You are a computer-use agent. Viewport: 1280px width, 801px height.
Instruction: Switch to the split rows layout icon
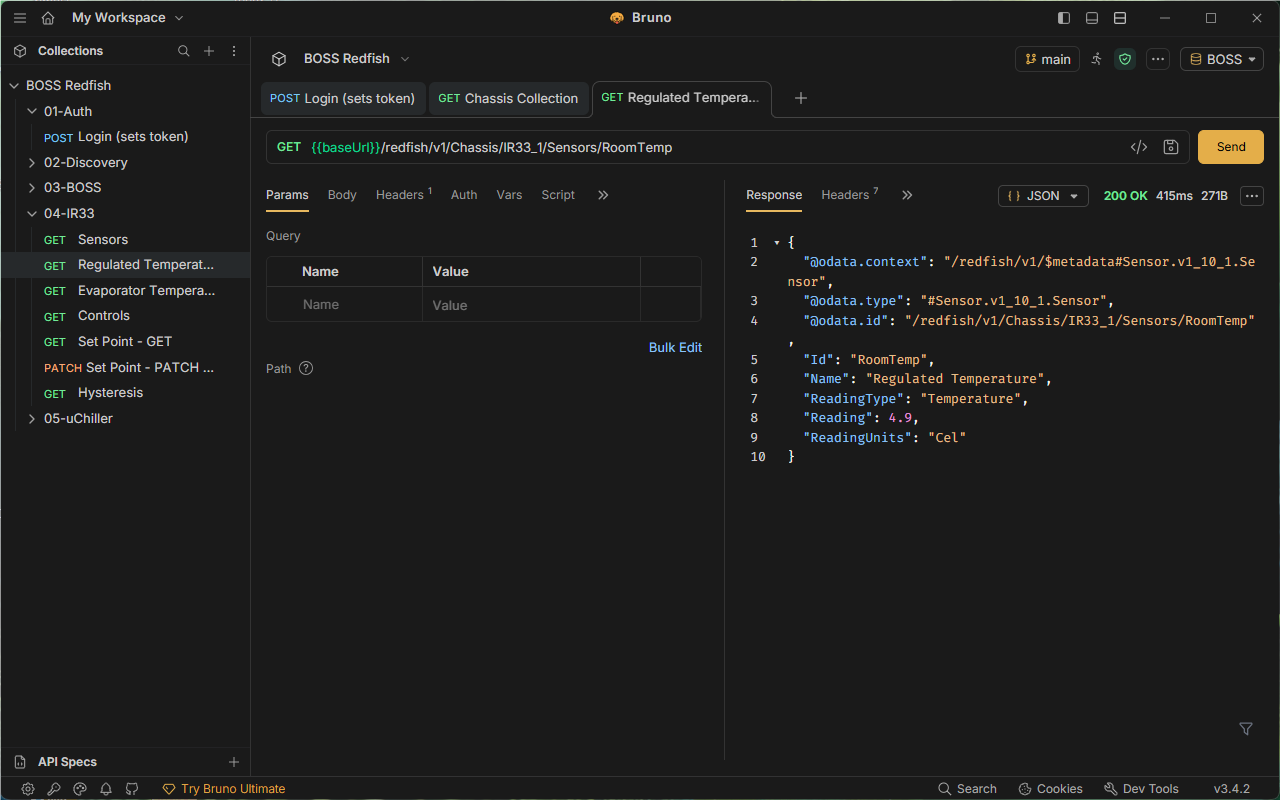tap(1120, 18)
